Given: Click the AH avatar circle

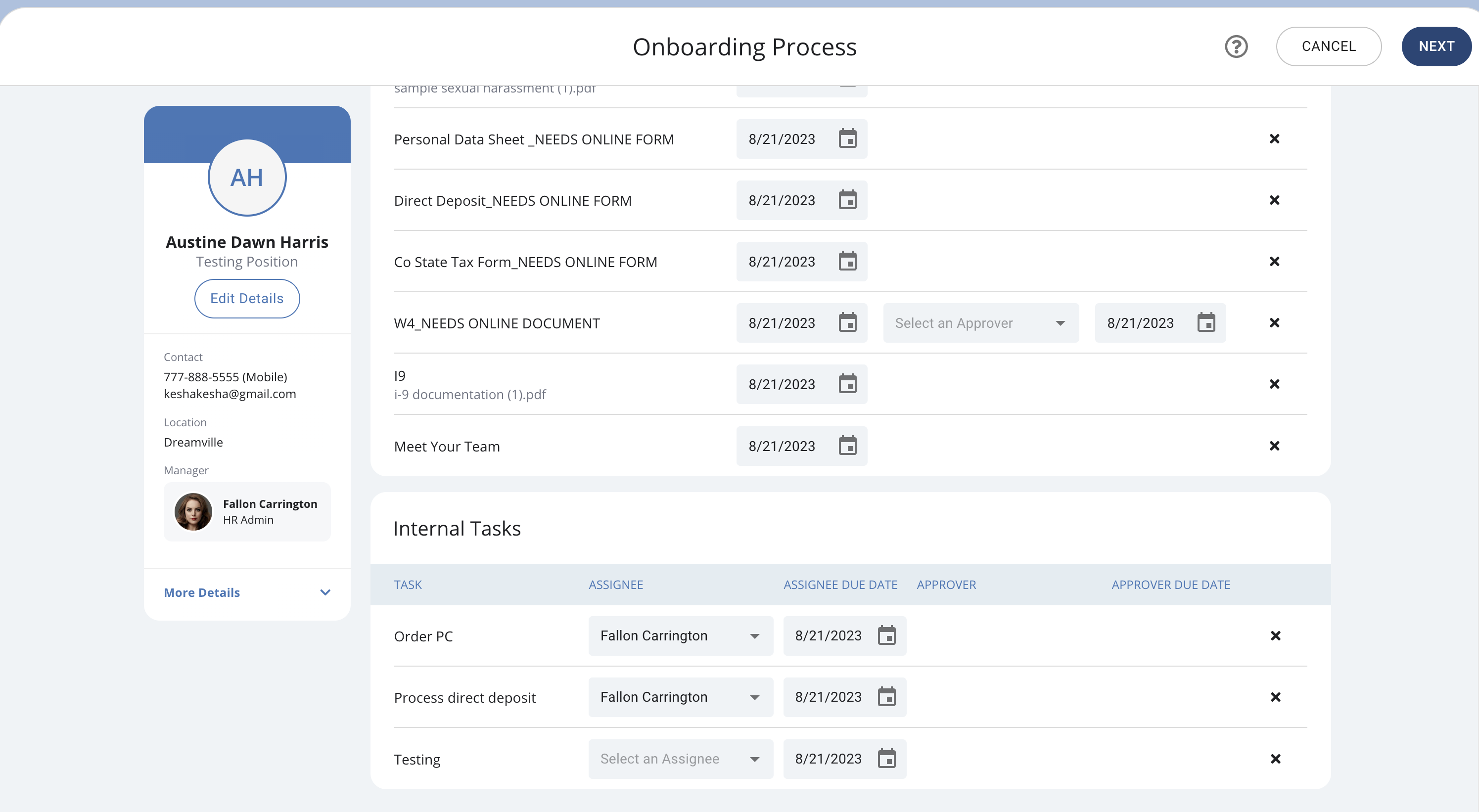Looking at the screenshot, I should pyautogui.click(x=247, y=178).
